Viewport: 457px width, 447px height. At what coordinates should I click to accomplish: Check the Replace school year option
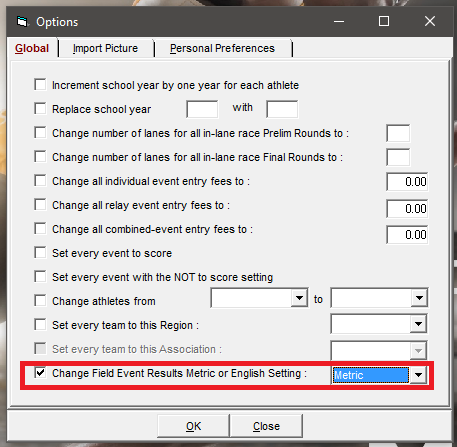tap(40, 108)
